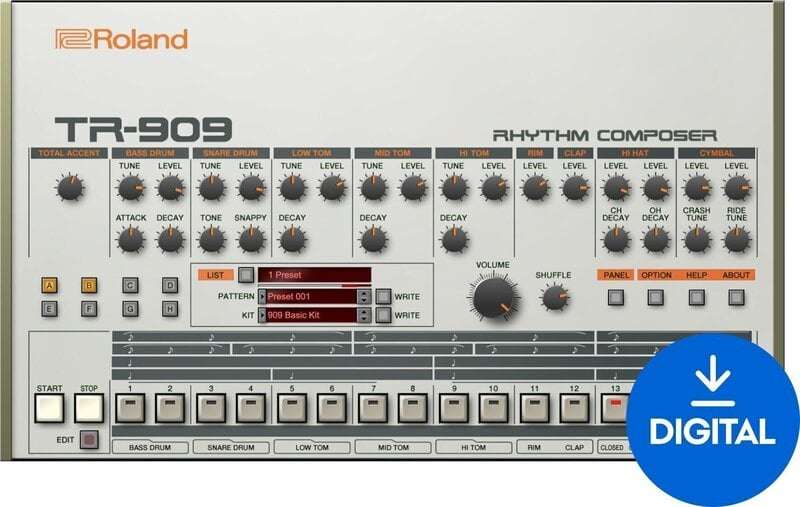Click the pattern stepper arrows beside Preset 001
Screen dimensions: 800x507
(364, 296)
